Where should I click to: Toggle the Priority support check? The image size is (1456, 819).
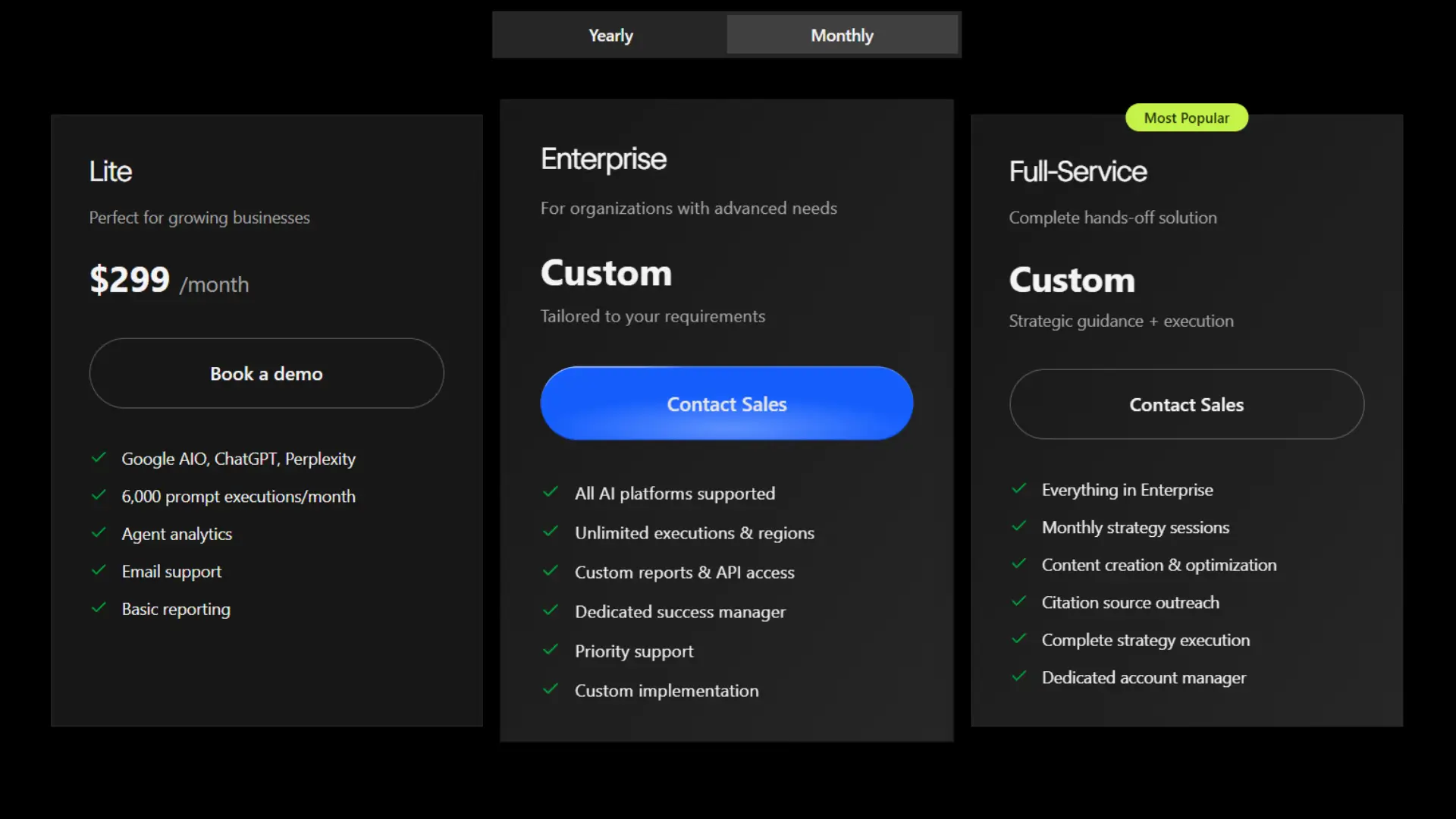(551, 650)
